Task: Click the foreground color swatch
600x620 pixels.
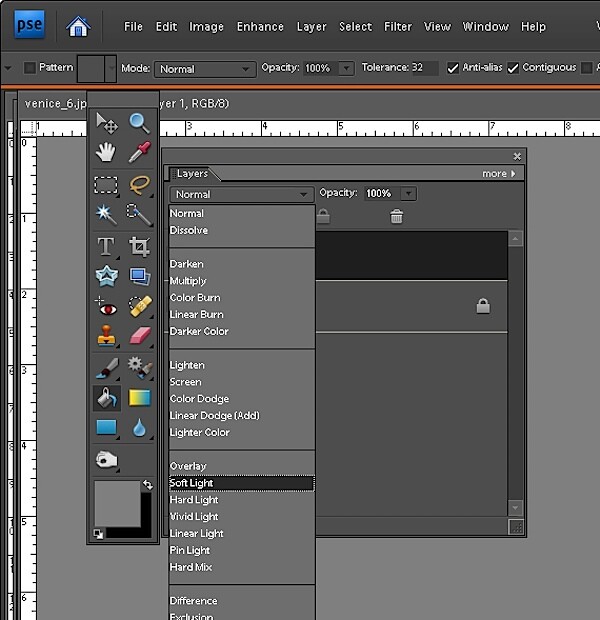Action: pos(117,504)
